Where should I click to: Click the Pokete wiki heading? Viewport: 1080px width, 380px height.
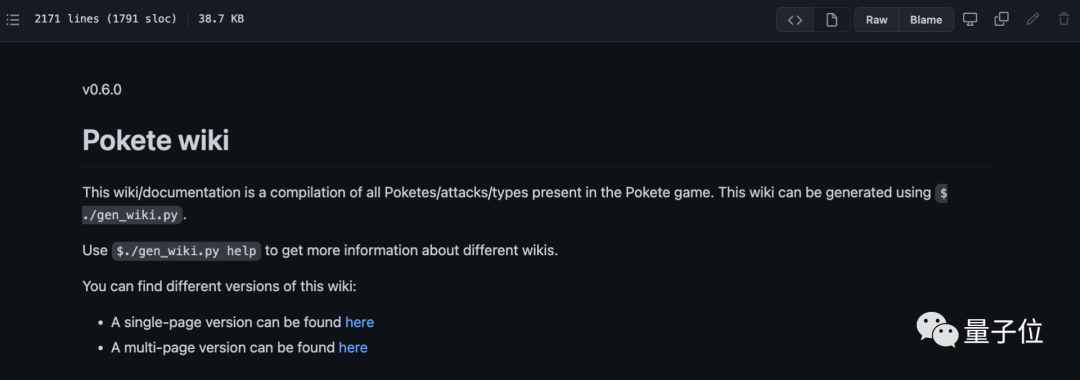tap(156, 140)
